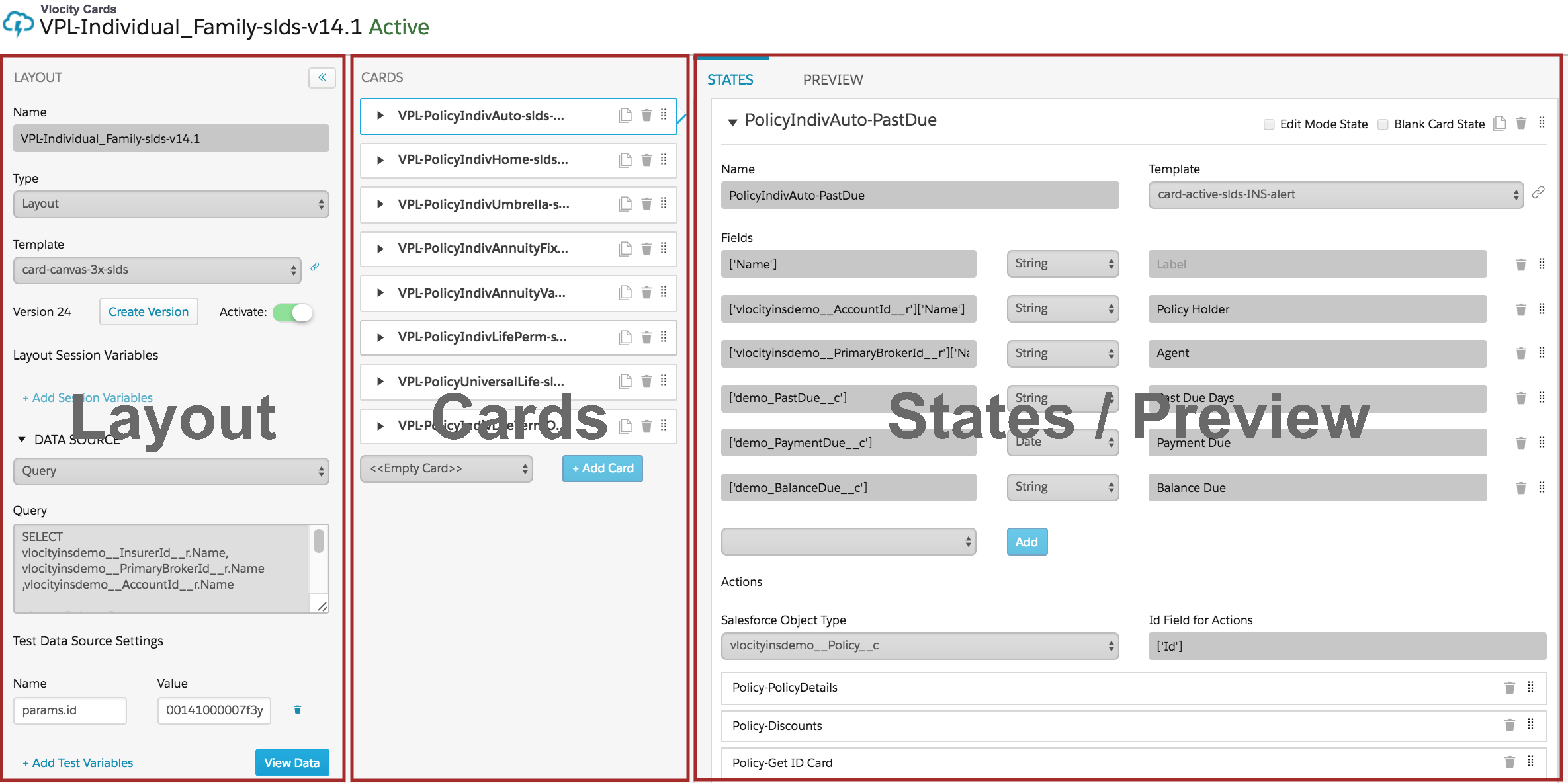This screenshot has height=783, width=1568.
Task: Remove the Policy-PolicyDetails action
Action: pos(1510,688)
